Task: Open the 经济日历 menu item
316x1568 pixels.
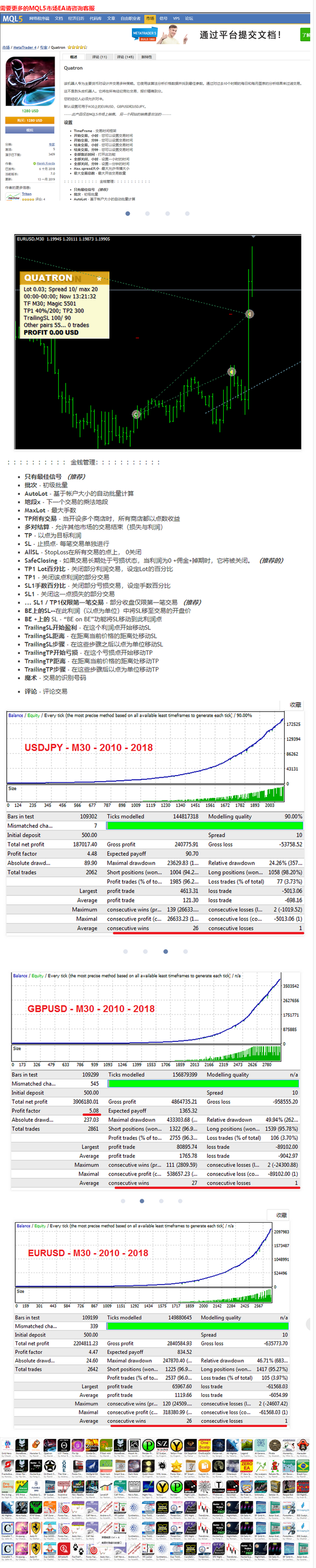Action: (76, 18)
